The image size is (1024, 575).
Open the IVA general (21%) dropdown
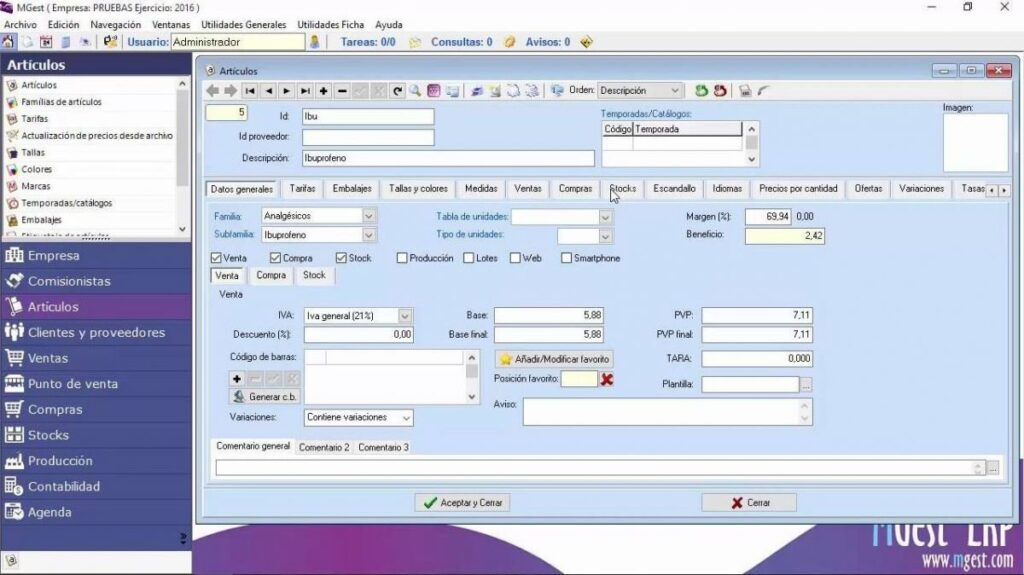coord(405,316)
